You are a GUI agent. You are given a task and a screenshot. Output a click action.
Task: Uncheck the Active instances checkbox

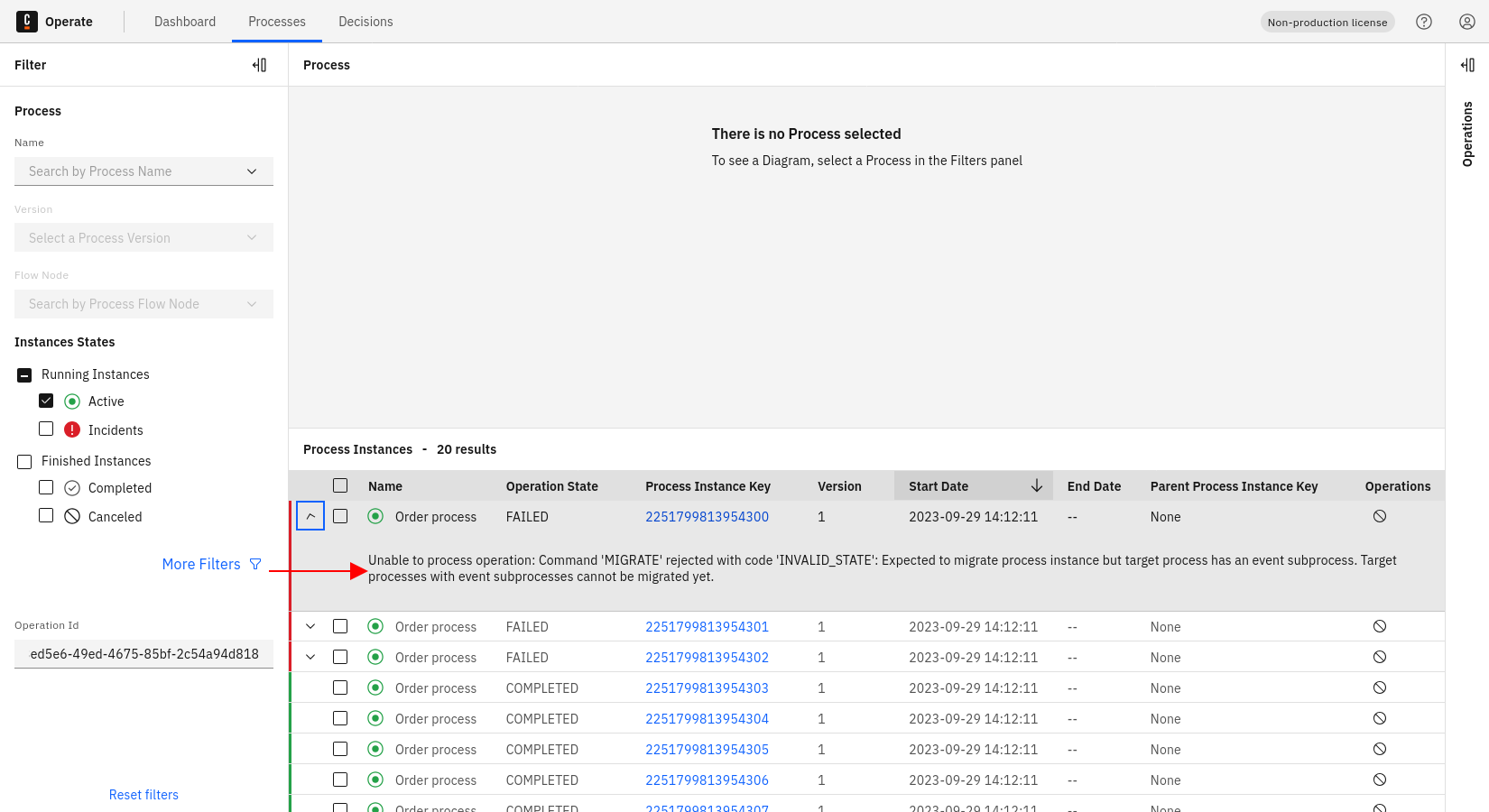[x=46, y=401]
